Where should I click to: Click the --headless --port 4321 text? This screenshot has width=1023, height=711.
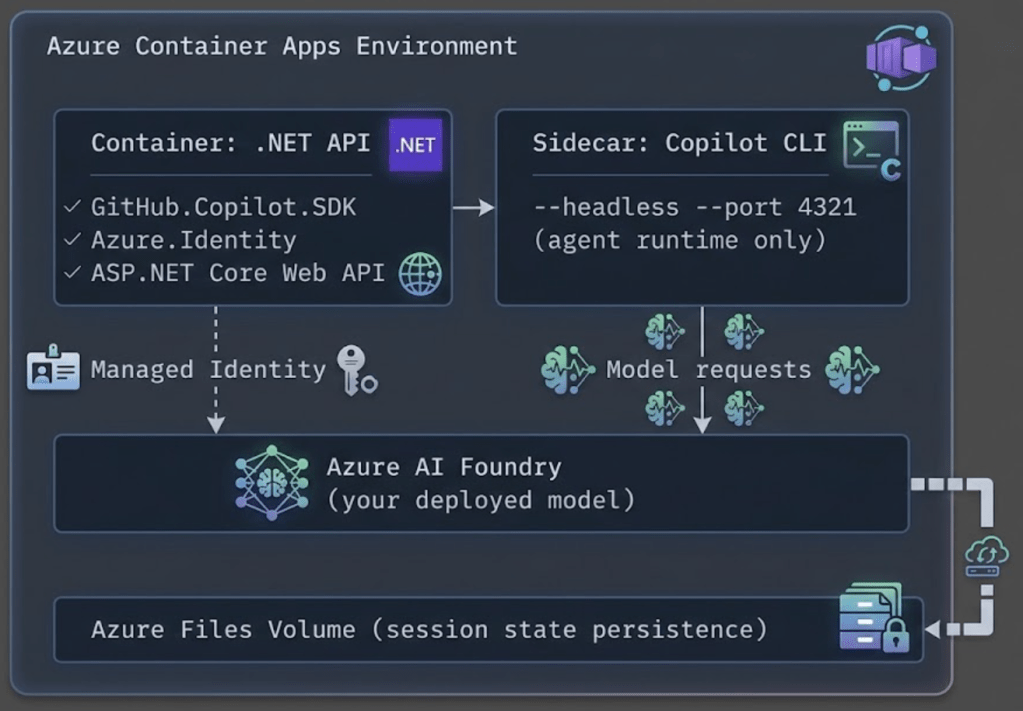(694, 207)
